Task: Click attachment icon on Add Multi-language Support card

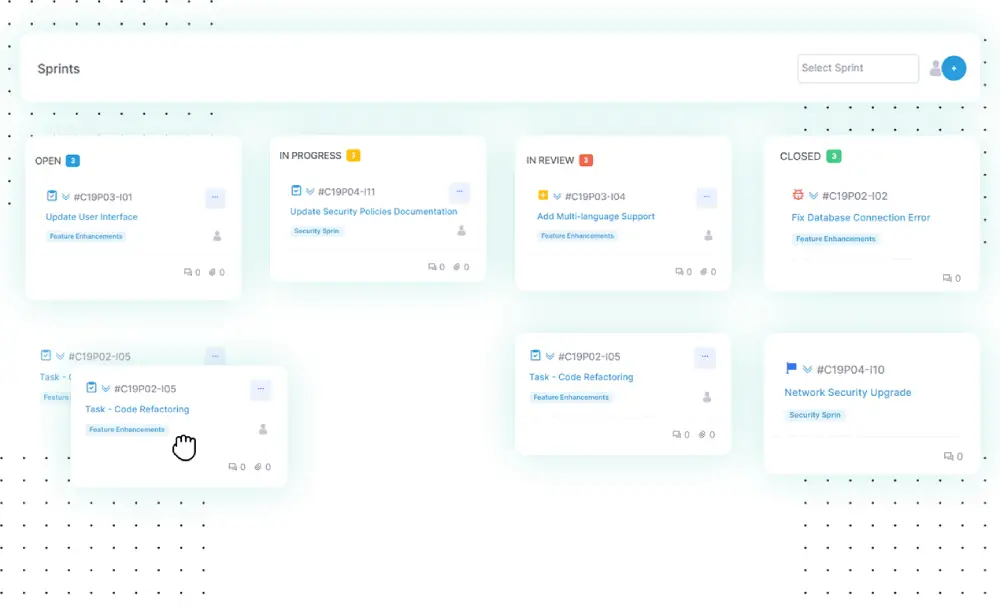Action: [x=703, y=272]
